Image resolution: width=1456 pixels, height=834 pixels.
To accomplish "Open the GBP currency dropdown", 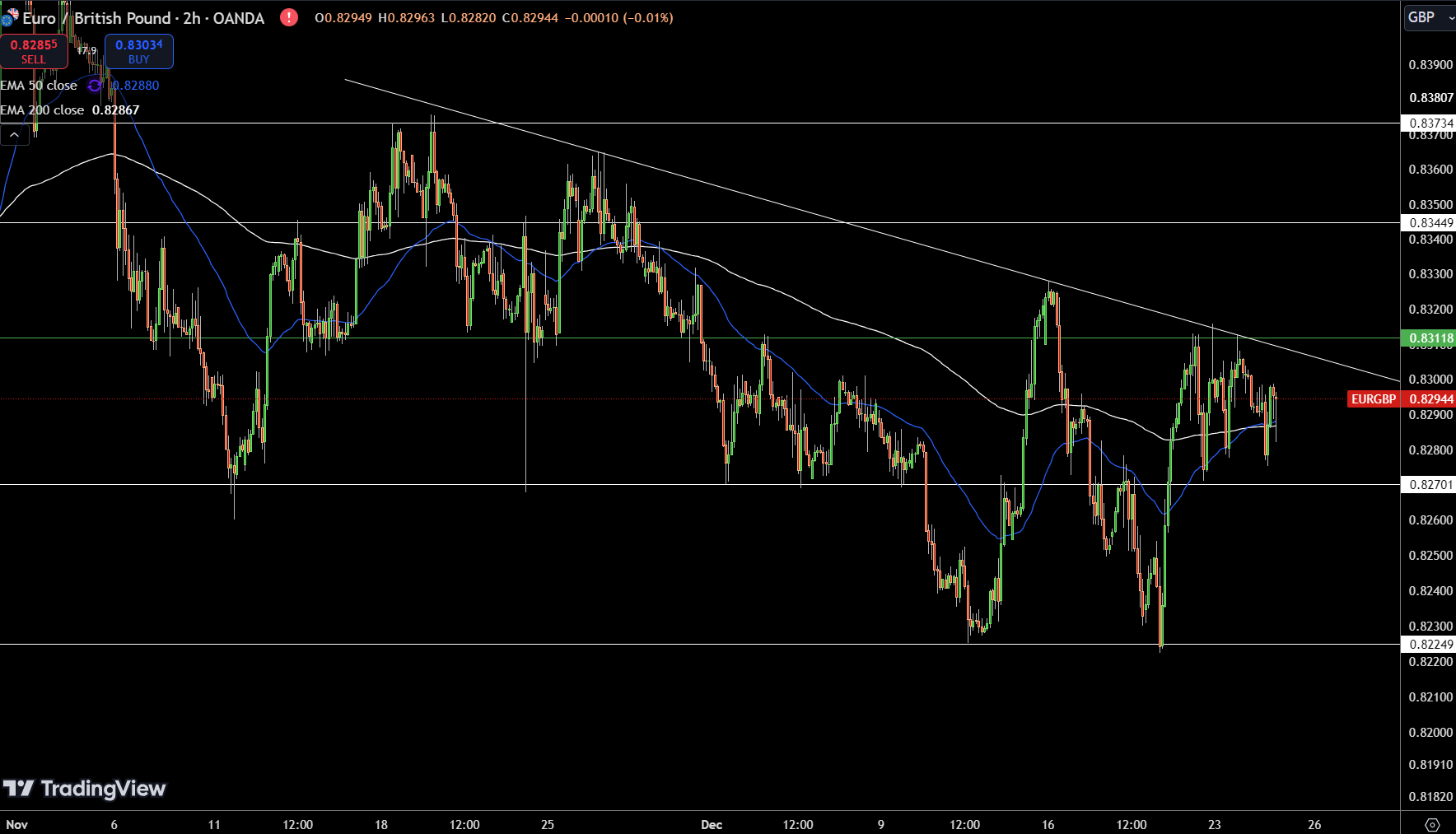I will [x=1430, y=17].
